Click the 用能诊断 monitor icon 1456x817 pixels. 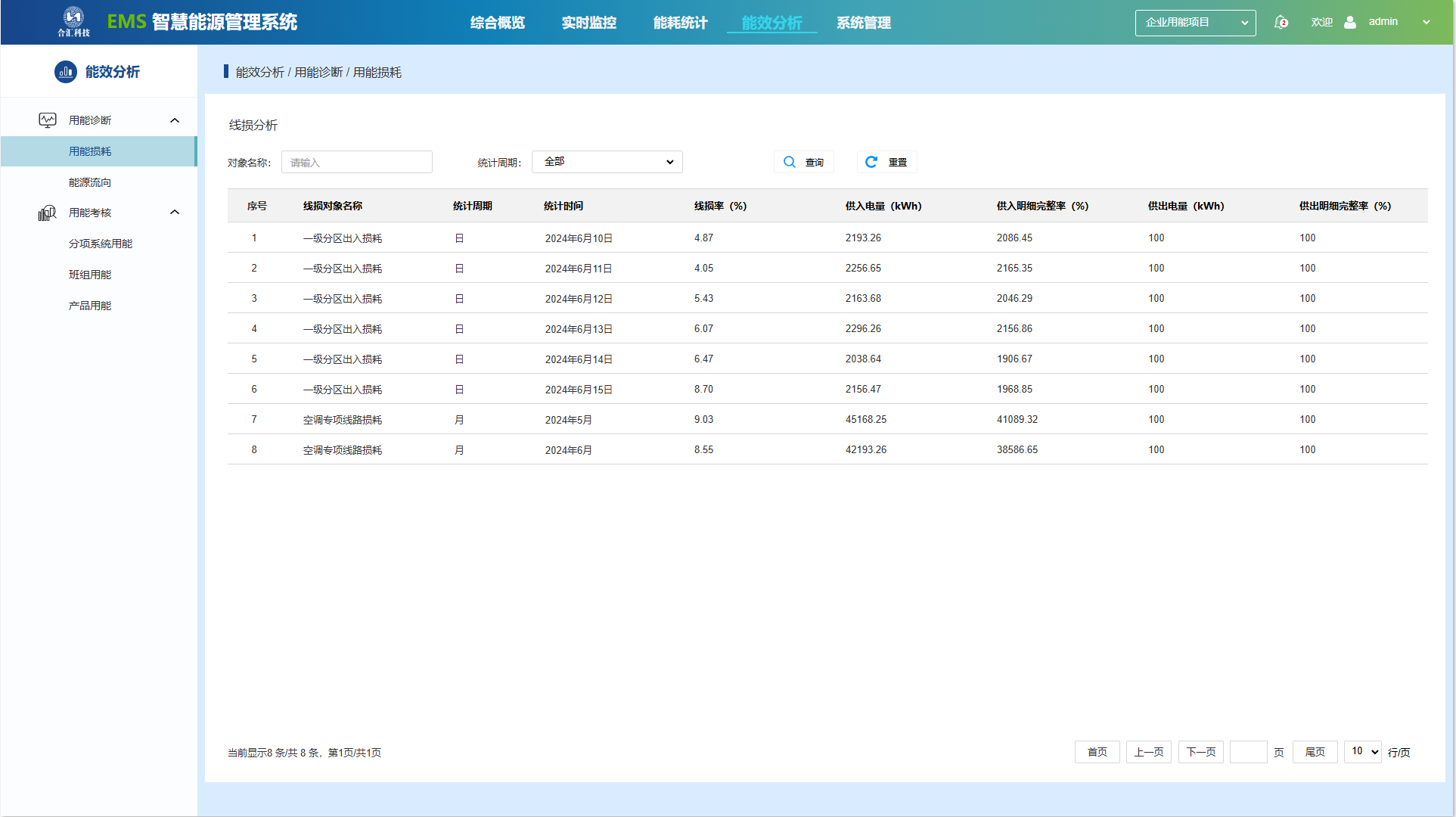coord(48,120)
